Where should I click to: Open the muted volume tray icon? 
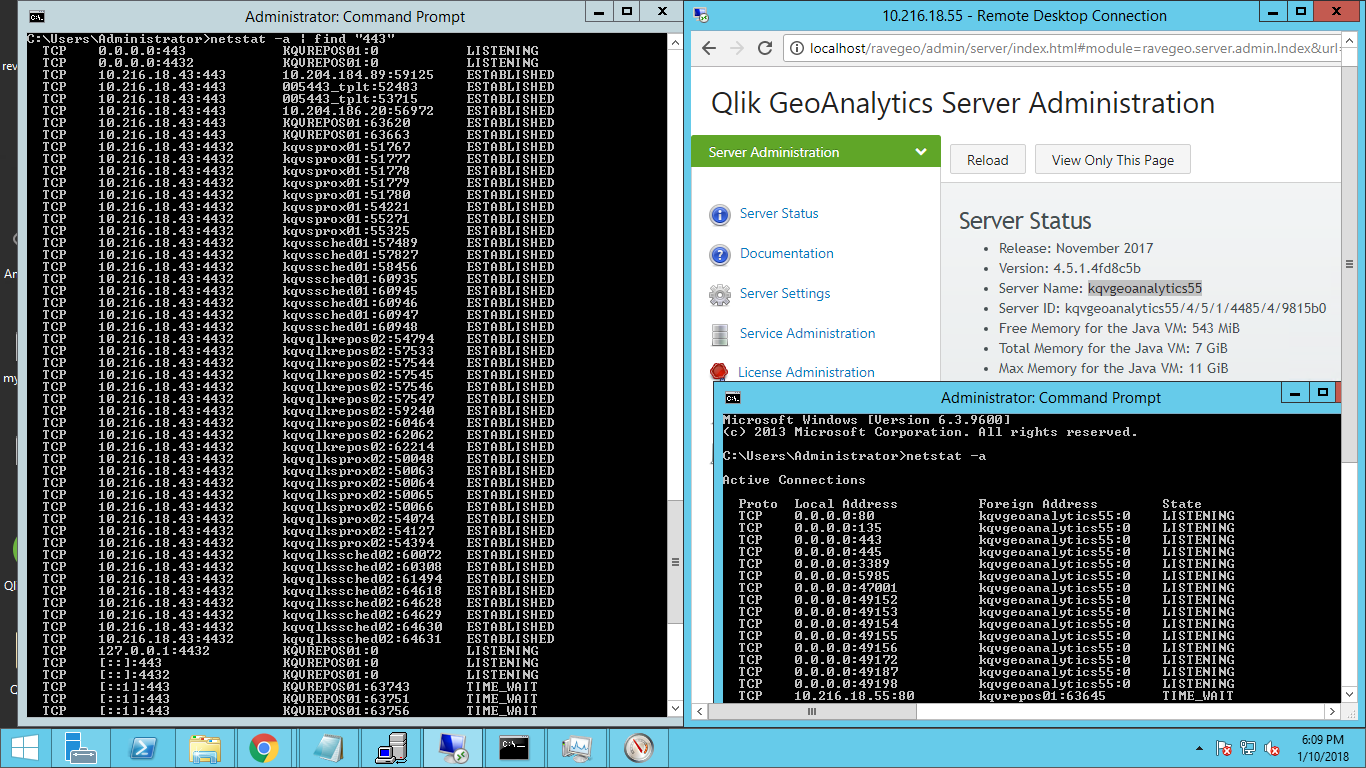[1272, 748]
